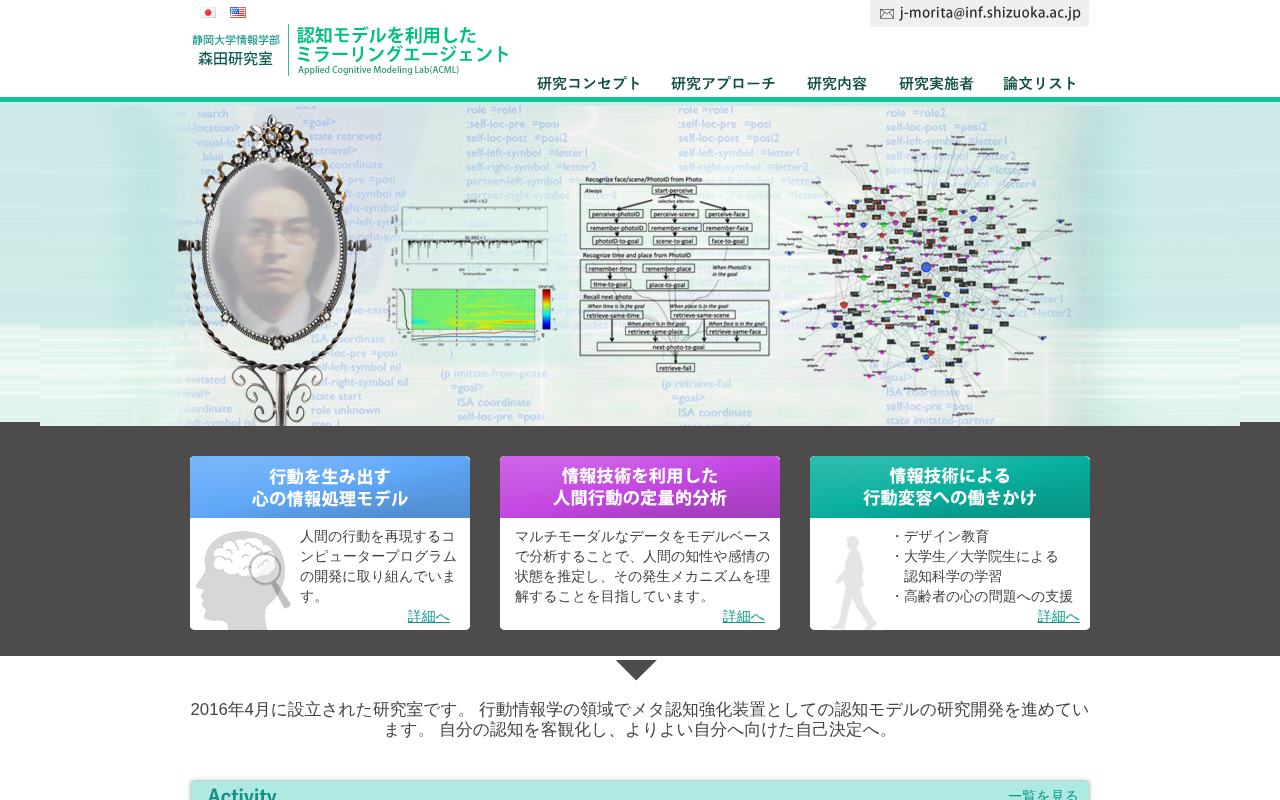Click the walking person silhouette icon
Screen dimensions: 1280x800
click(853, 583)
